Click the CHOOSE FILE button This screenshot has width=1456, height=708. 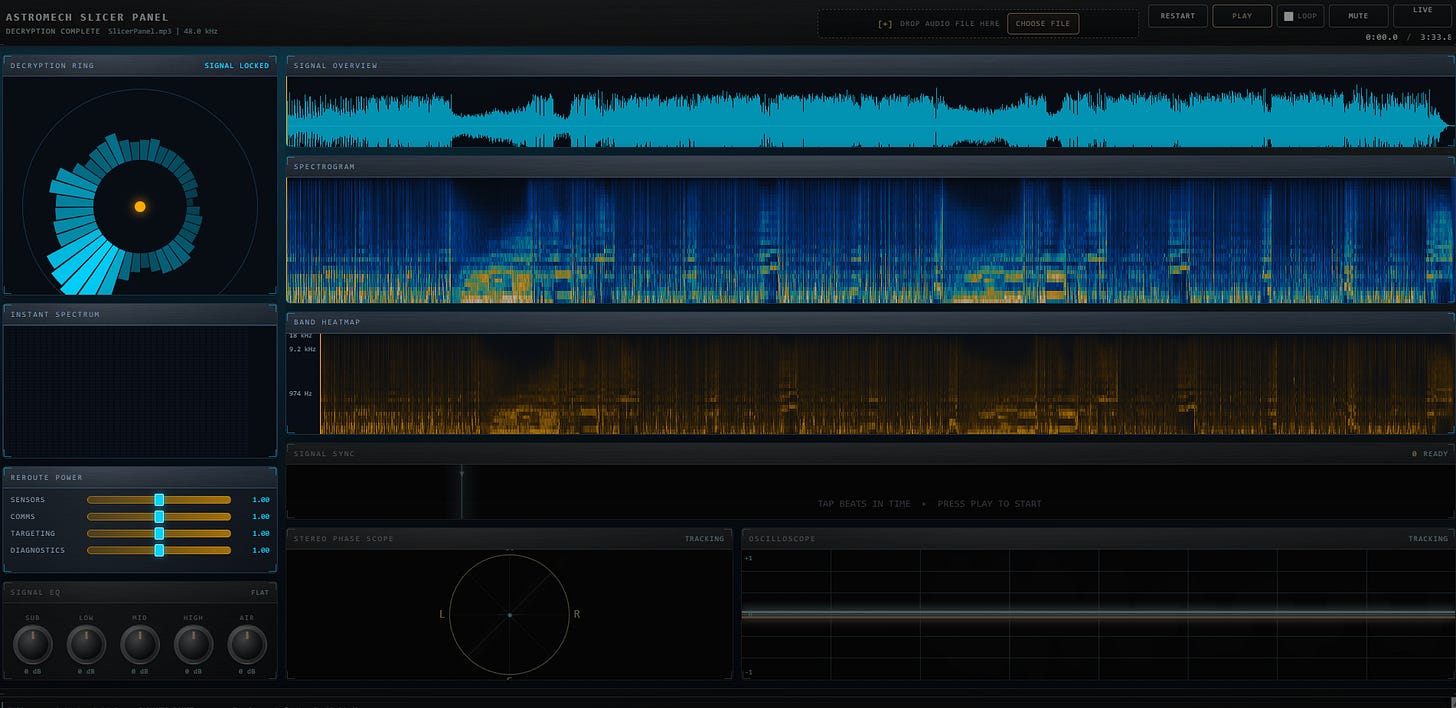coord(1043,23)
